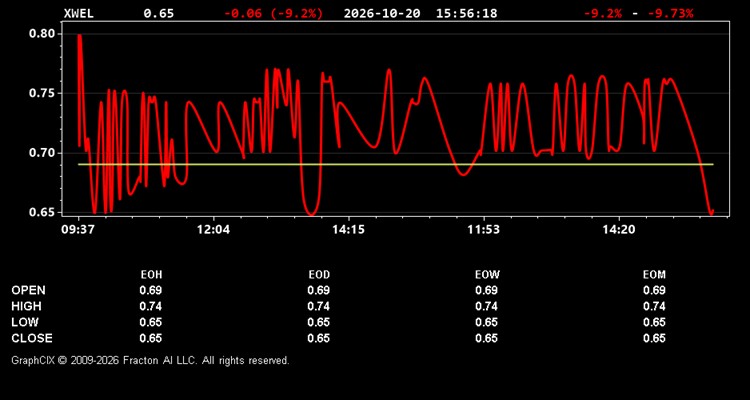Click the -0.06 (-9.2%) change label
Image resolution: width=750 pixels, height=400 pixels.
274,13
